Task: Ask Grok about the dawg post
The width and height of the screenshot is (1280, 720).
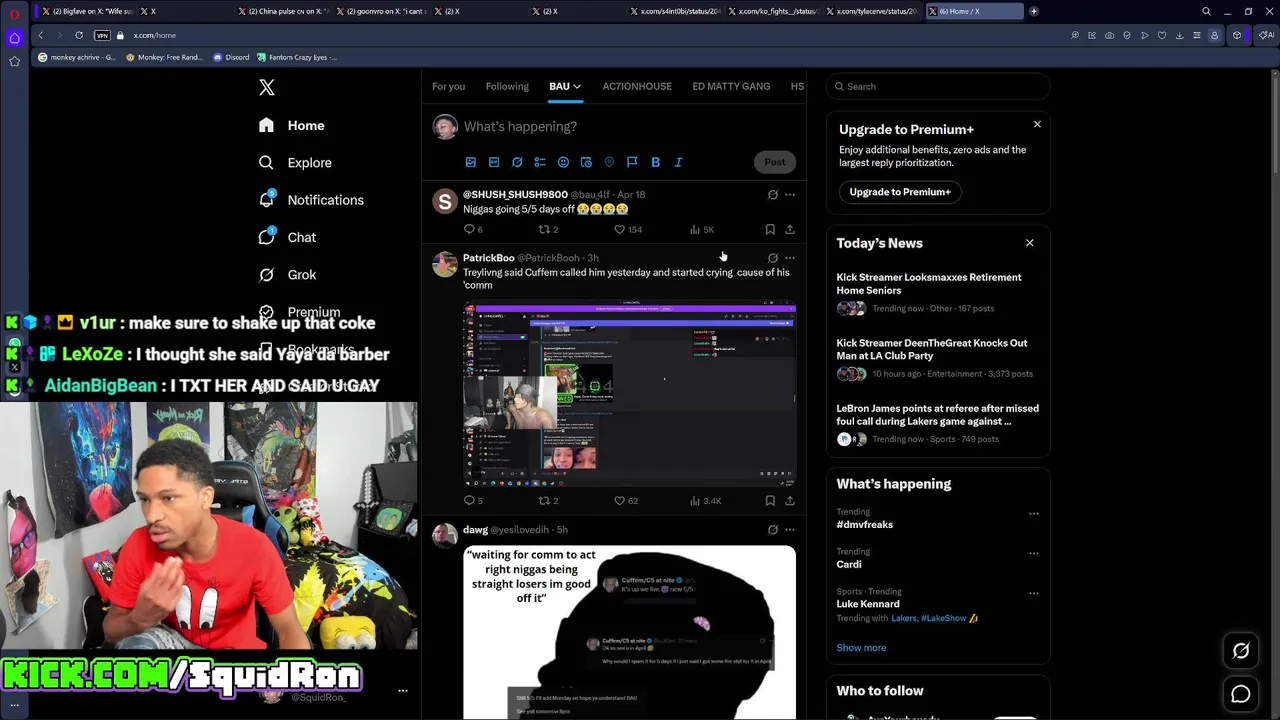Action: click(772, 529)
